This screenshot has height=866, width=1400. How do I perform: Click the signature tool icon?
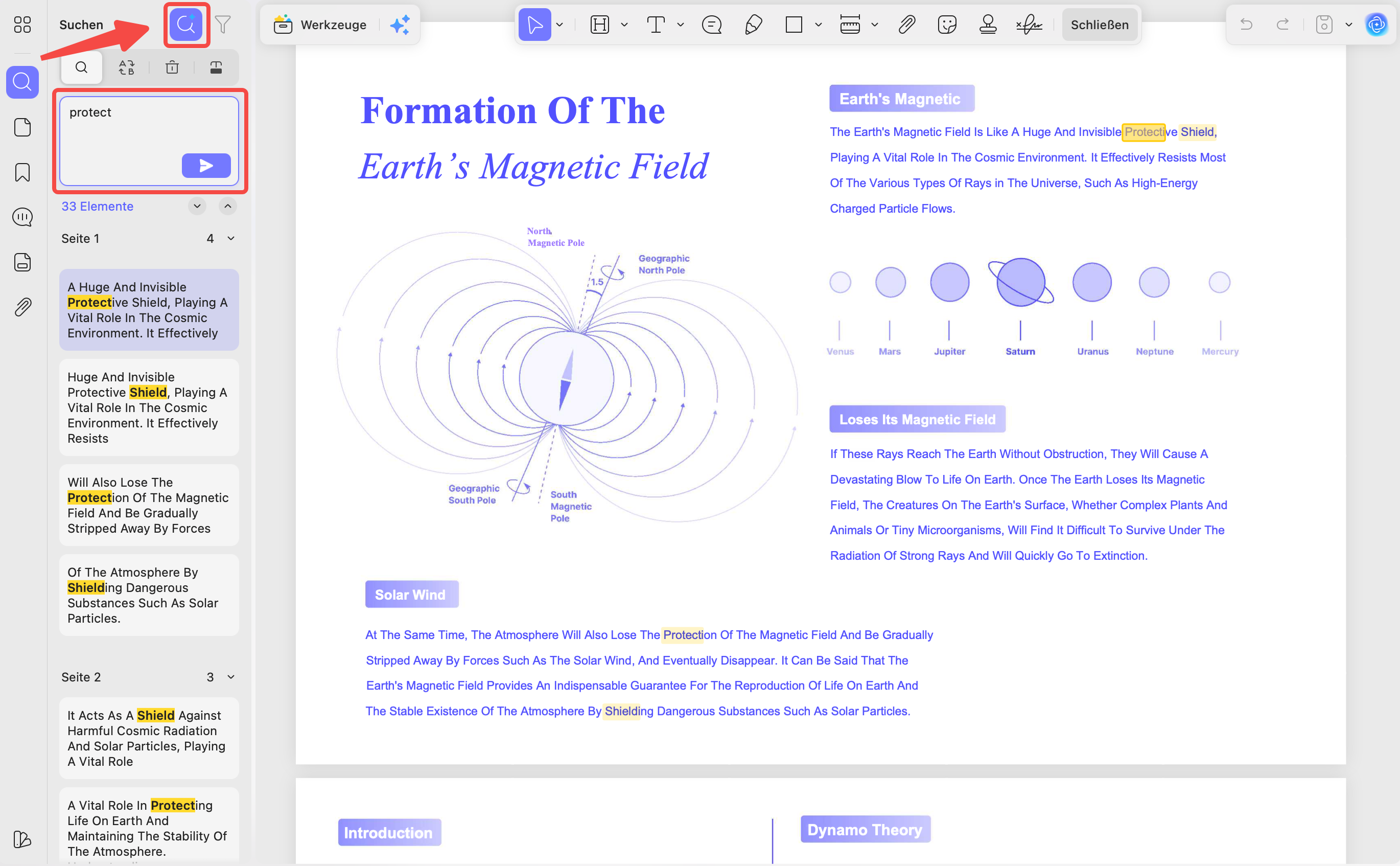[1029, 25]
